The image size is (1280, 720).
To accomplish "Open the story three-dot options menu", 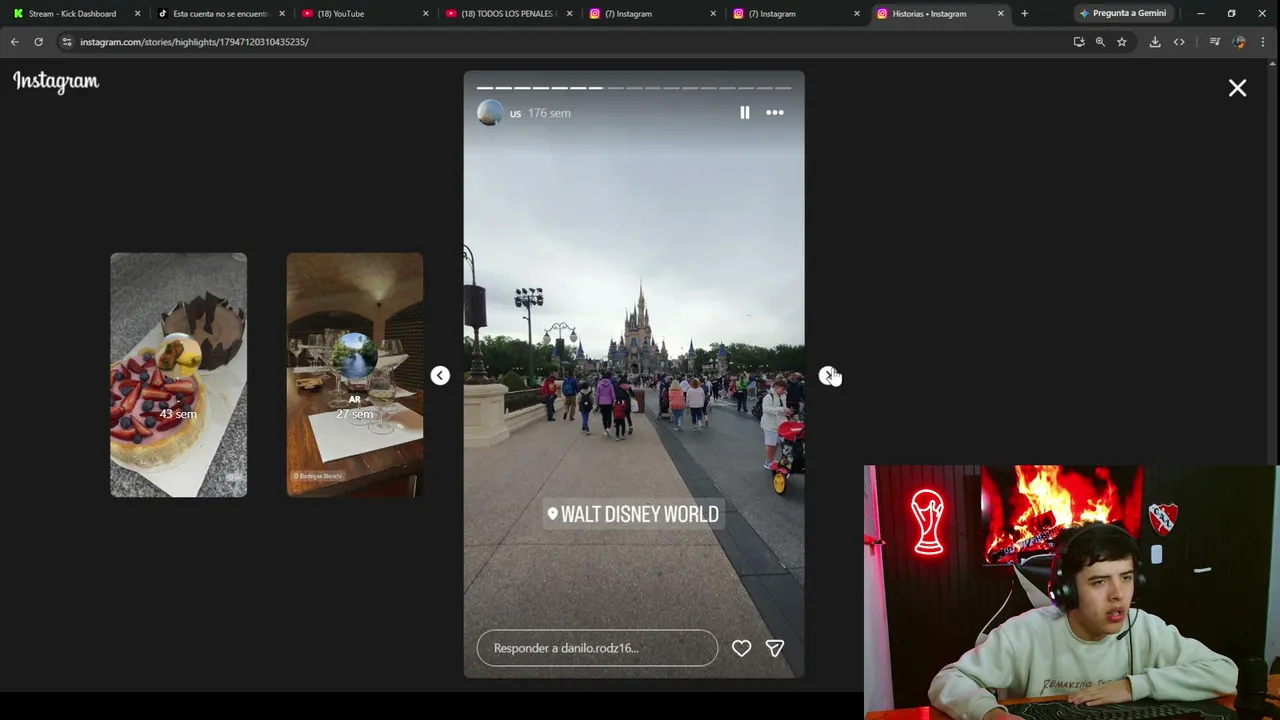I will 775,113.
